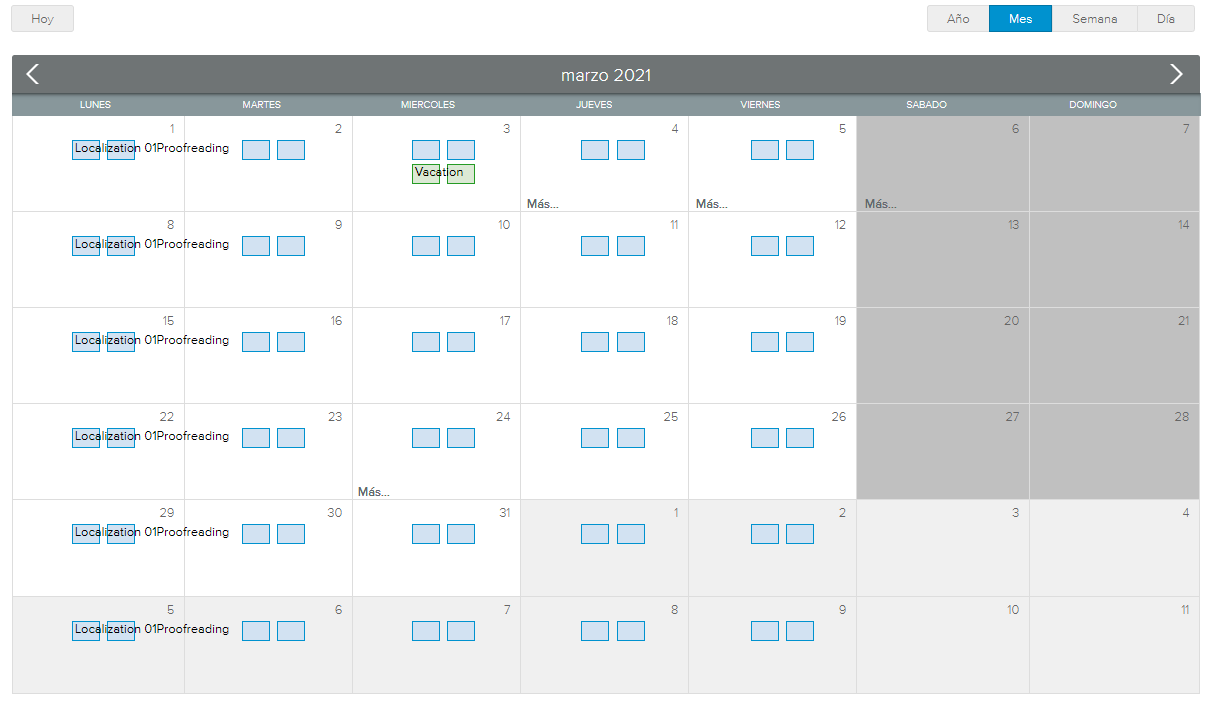This screenshot has width=1208, height=701.
Task: Click the marzo 2021 header title
Action: click(606, 75)
